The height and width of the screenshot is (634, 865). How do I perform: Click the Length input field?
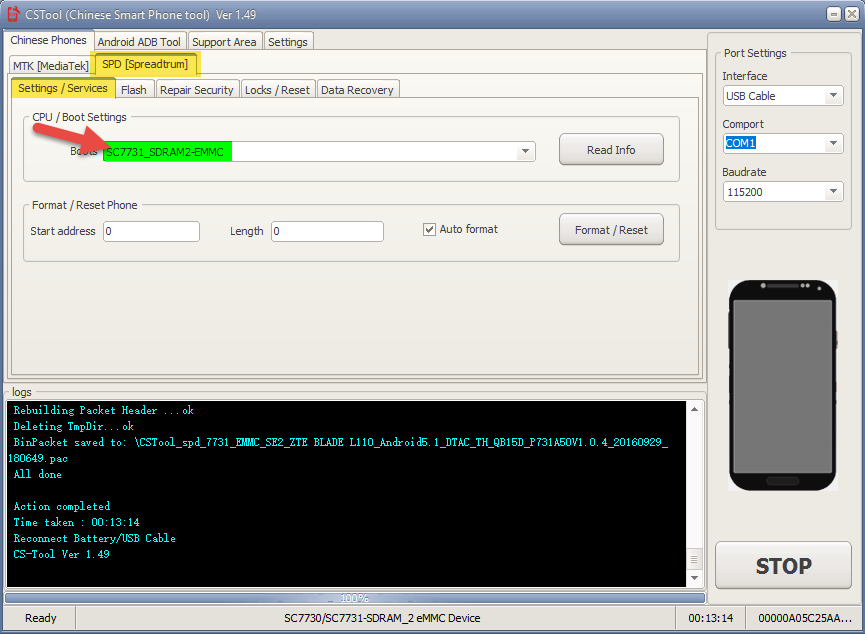coord(327,231)
